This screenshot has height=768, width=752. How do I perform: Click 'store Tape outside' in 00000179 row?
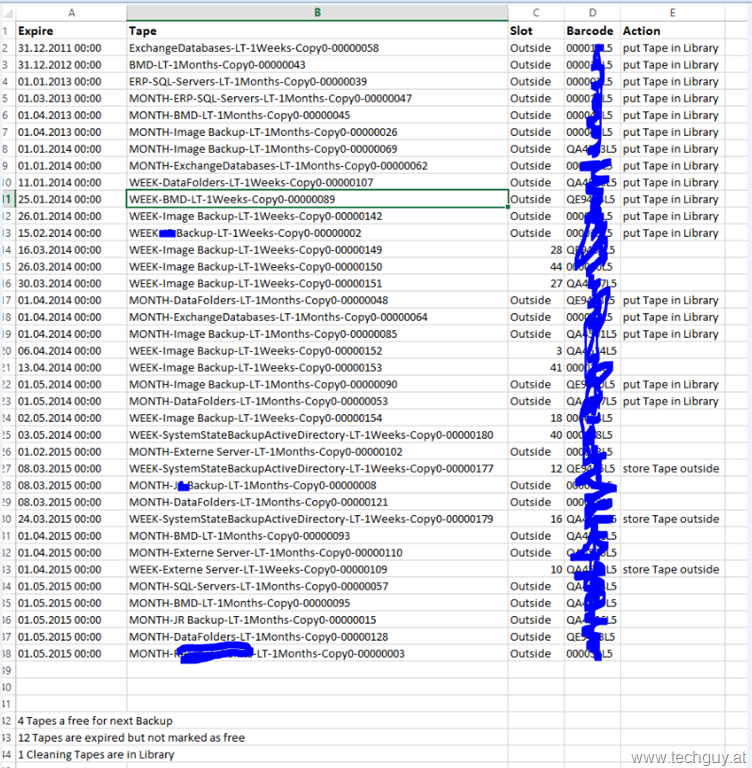671,519
